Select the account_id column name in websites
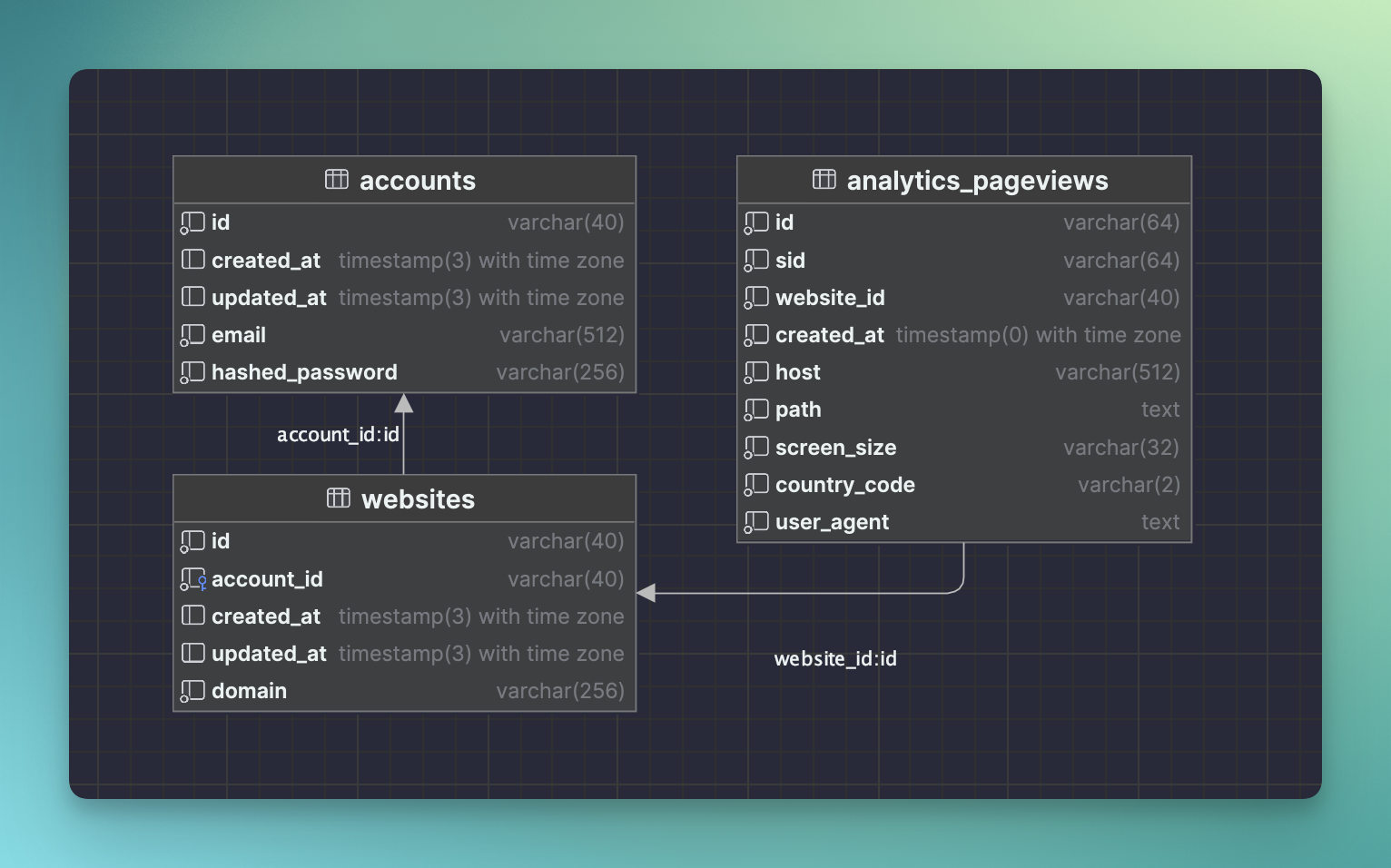 click(267, 579)
